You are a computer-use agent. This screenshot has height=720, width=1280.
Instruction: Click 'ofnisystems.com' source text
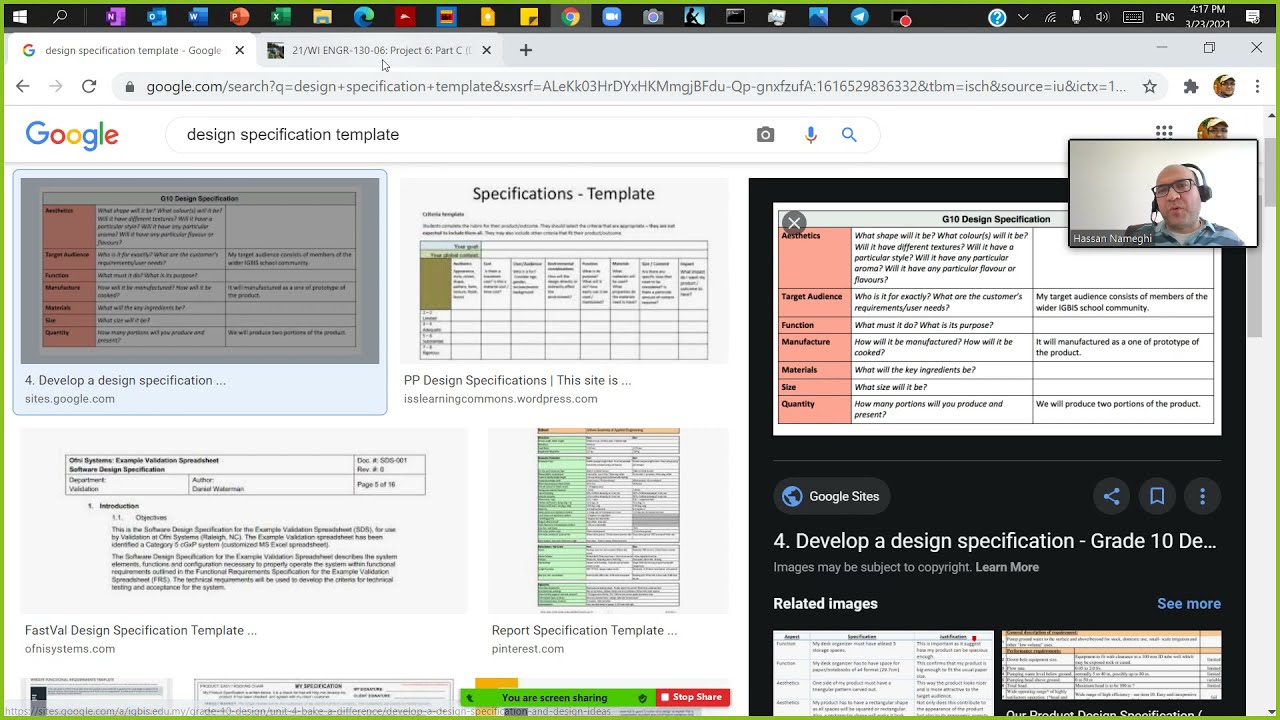pos(70,648)
